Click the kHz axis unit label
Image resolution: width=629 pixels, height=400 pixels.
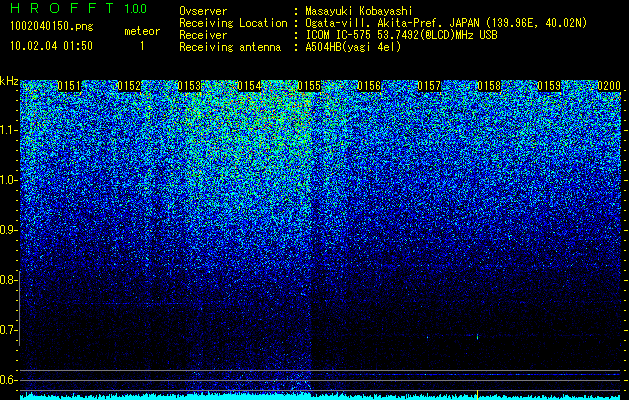click(x=9, y=81)
